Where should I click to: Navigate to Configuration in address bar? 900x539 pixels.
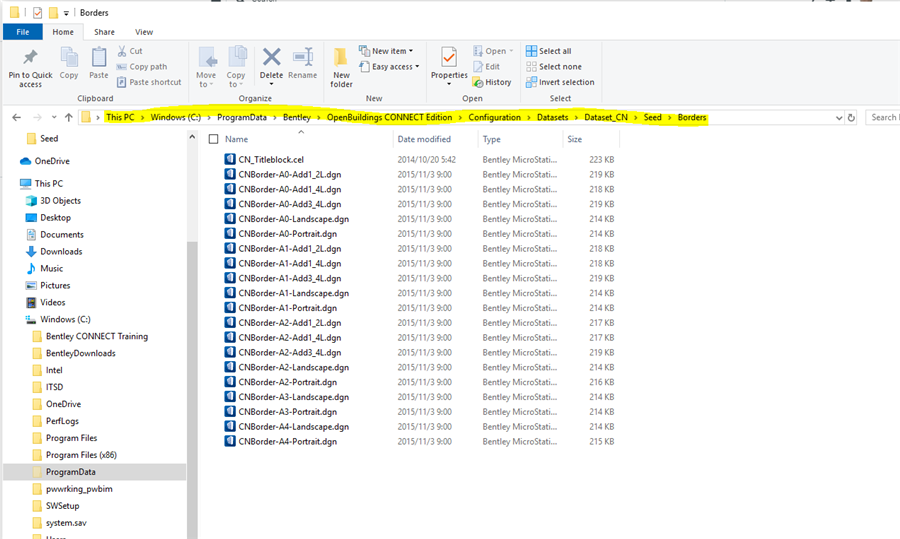point(494,118)
